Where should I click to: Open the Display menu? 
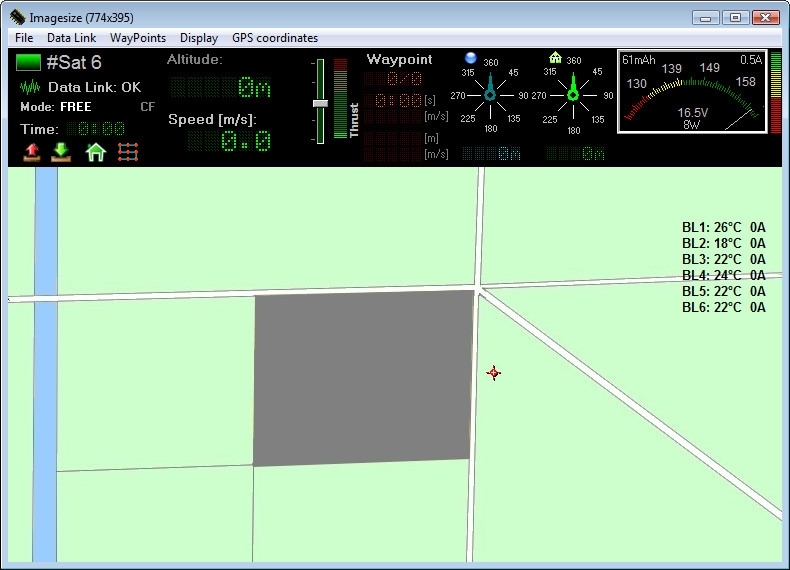[199, 38]
